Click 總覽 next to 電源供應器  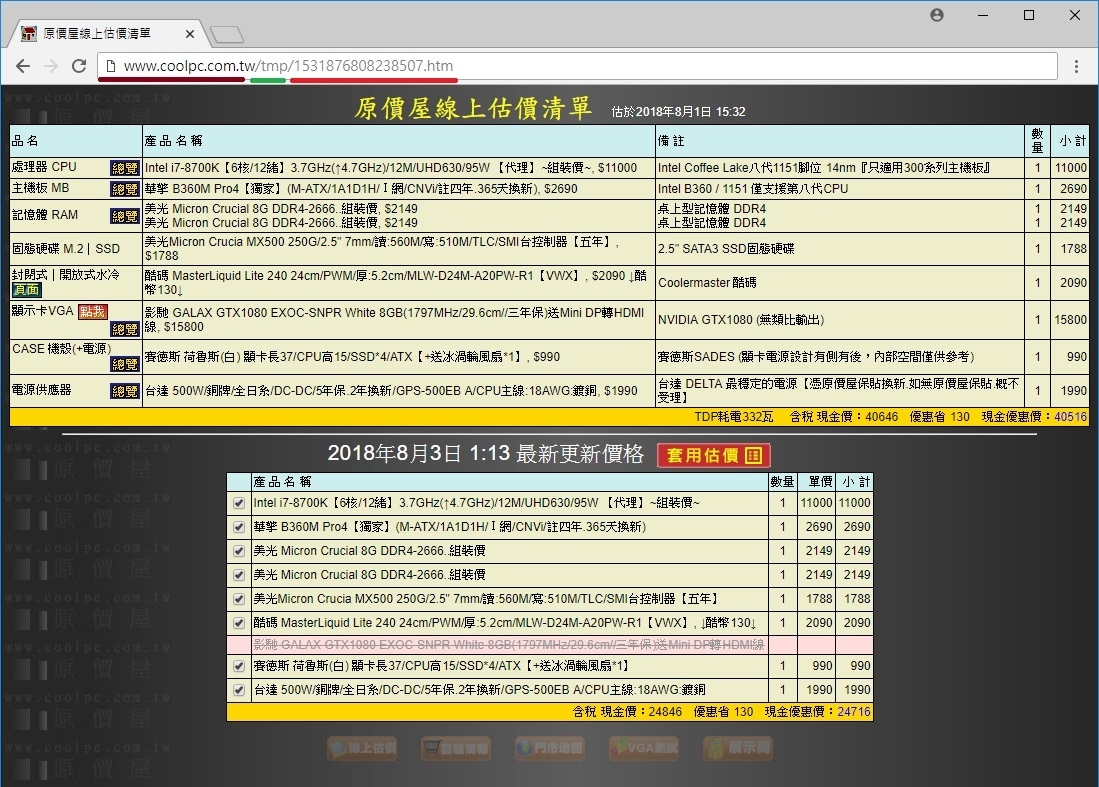click(125, 390)
